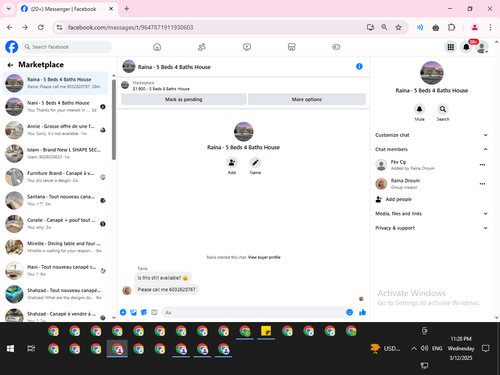The height and width of the screenshot is (375, 500).
Task: Open the browser extensions puzzle icon
Action: (451, 27)
